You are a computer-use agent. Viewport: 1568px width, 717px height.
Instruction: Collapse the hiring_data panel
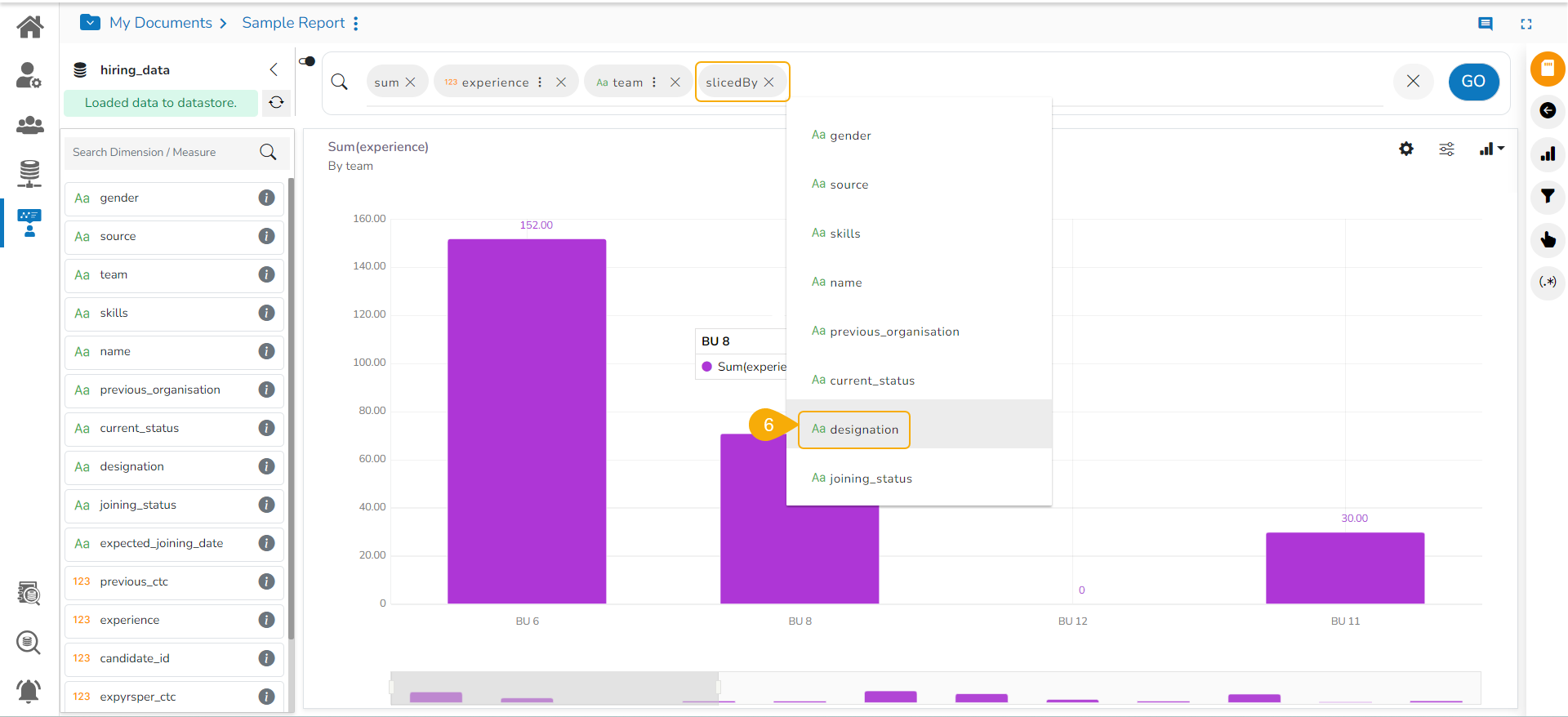pos(274,69)
